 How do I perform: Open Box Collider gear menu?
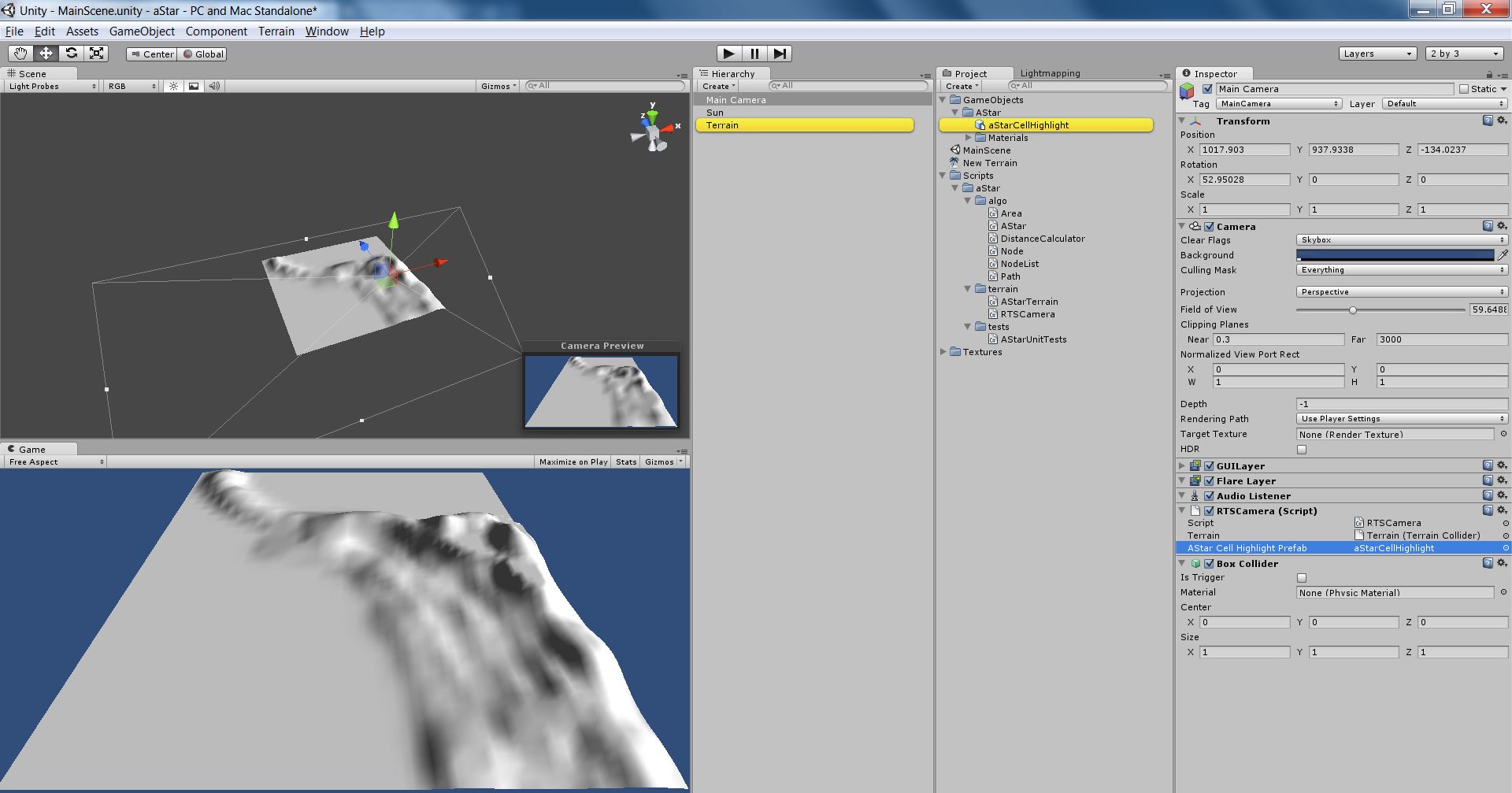(1502, 563)
